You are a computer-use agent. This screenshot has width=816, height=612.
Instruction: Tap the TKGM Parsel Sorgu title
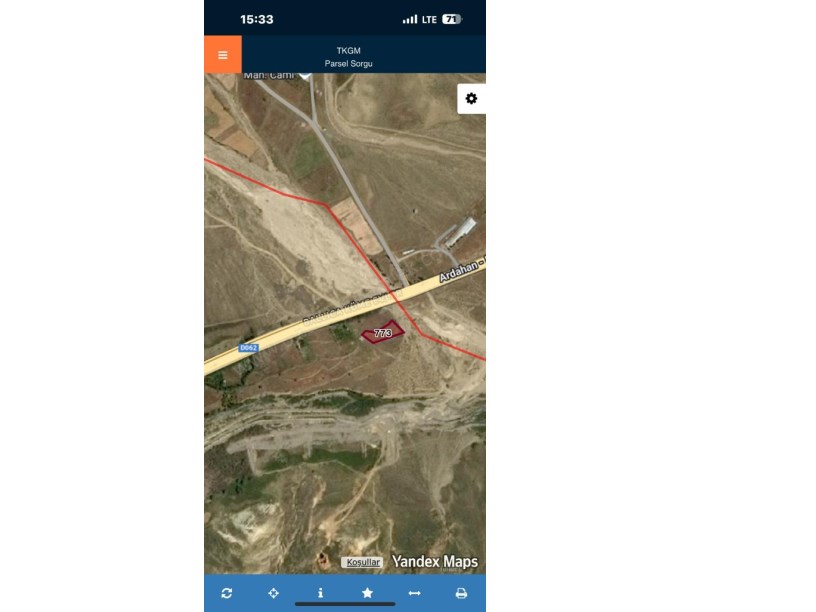tap(348, 57)
